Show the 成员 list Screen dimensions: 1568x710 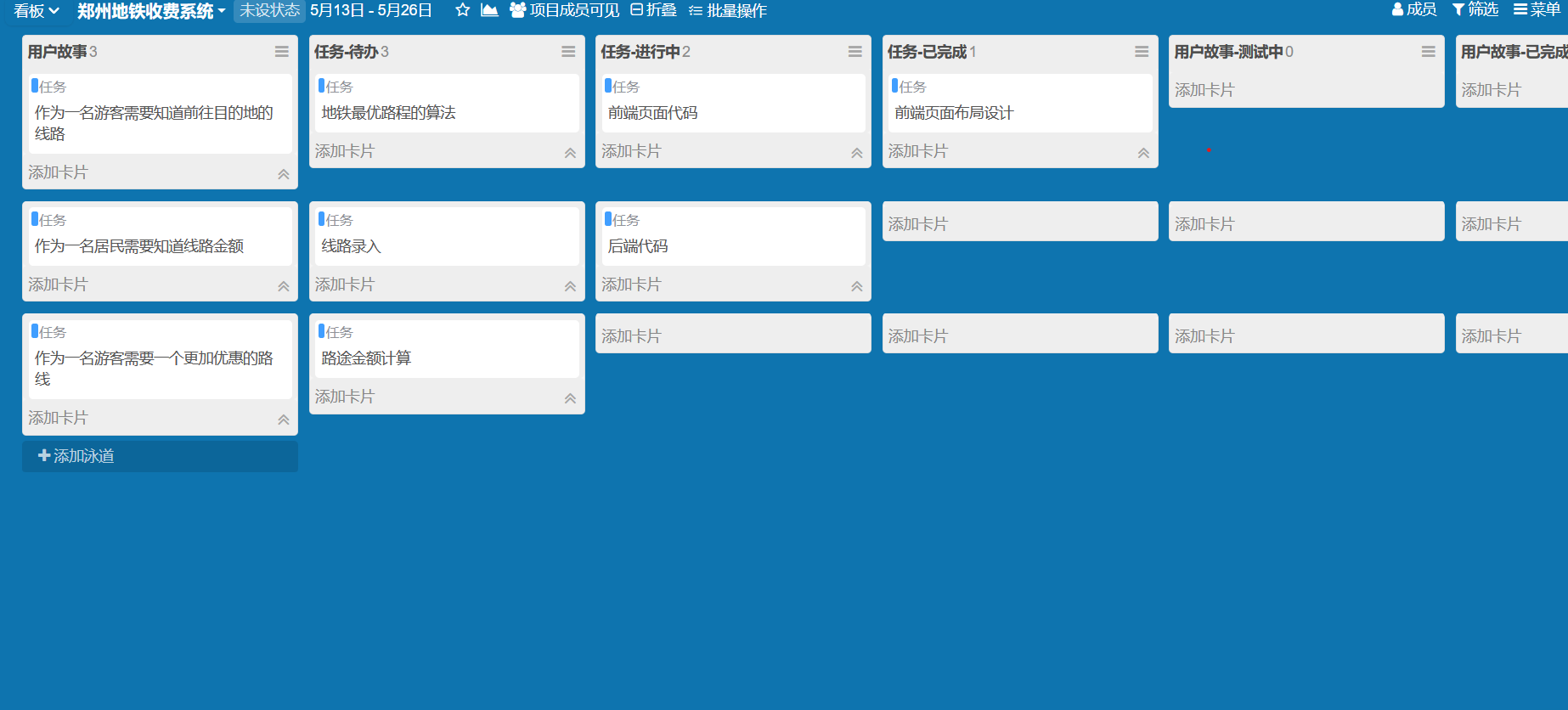pyautogui.click(x=1414, y=9)
